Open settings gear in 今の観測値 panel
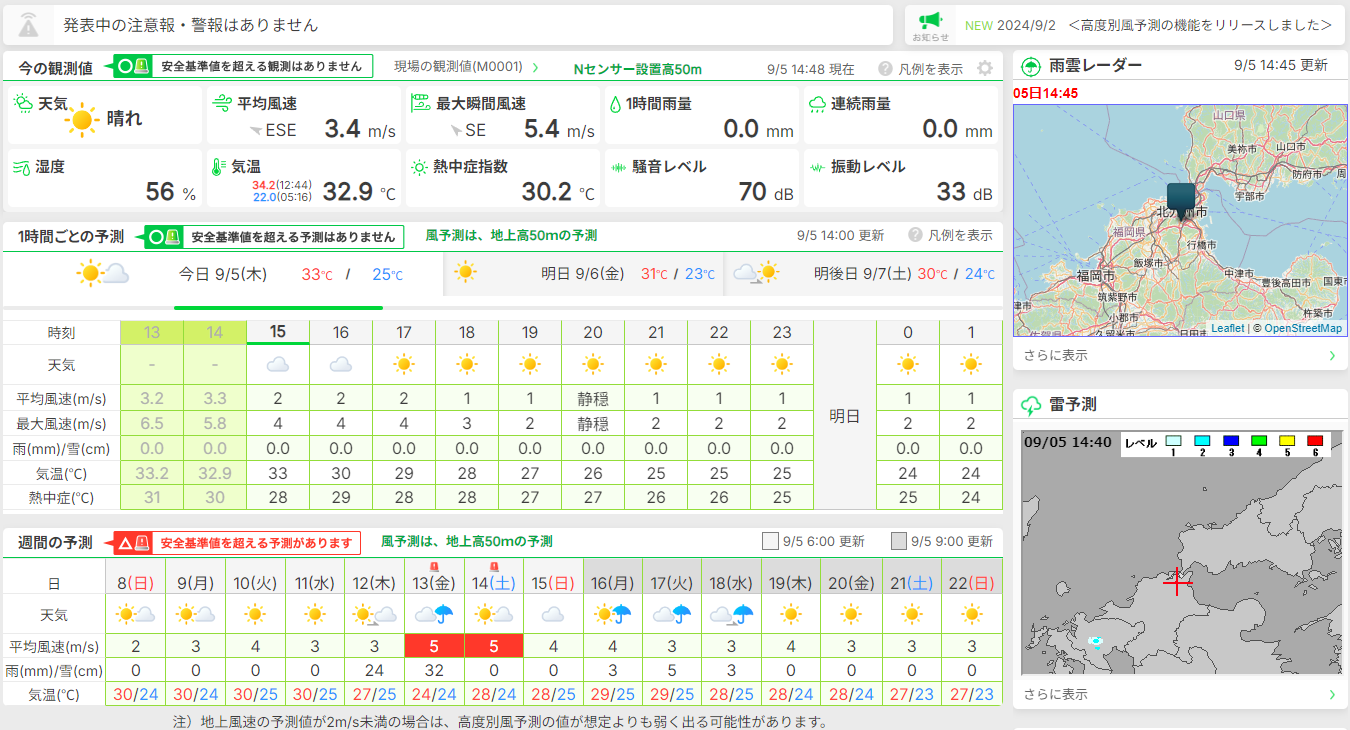1350x730 pixels. tap(985, 68)
